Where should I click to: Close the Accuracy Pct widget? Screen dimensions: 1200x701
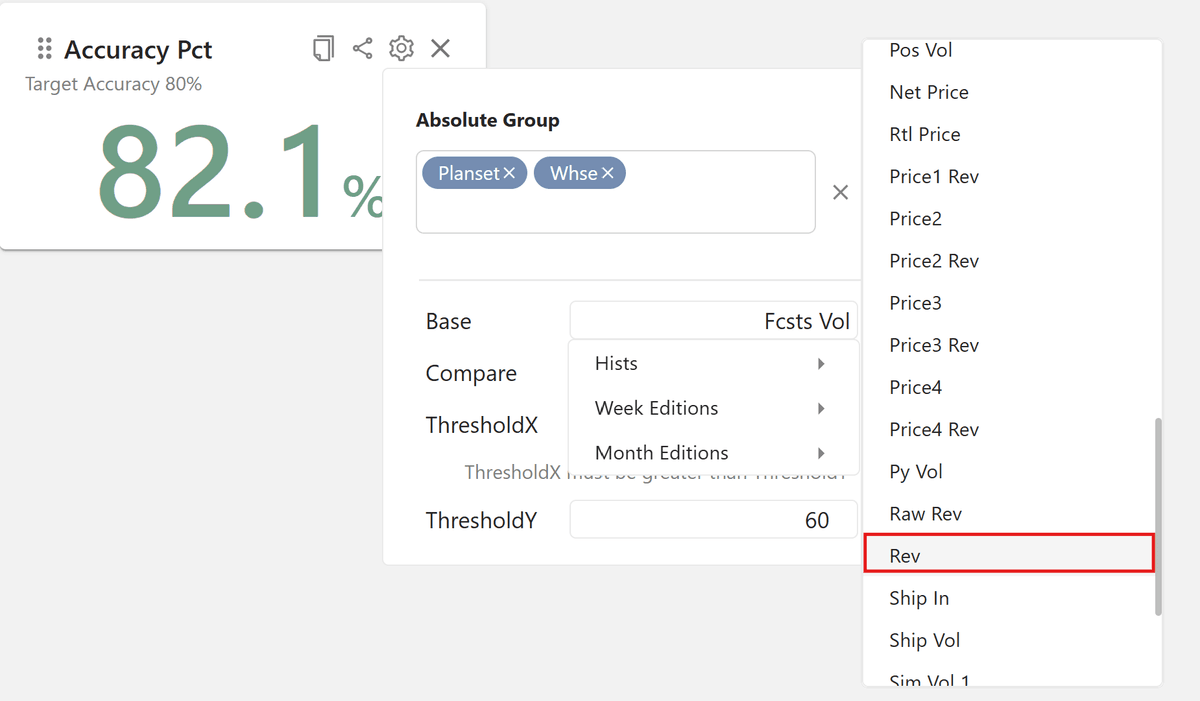click(440, 47)
